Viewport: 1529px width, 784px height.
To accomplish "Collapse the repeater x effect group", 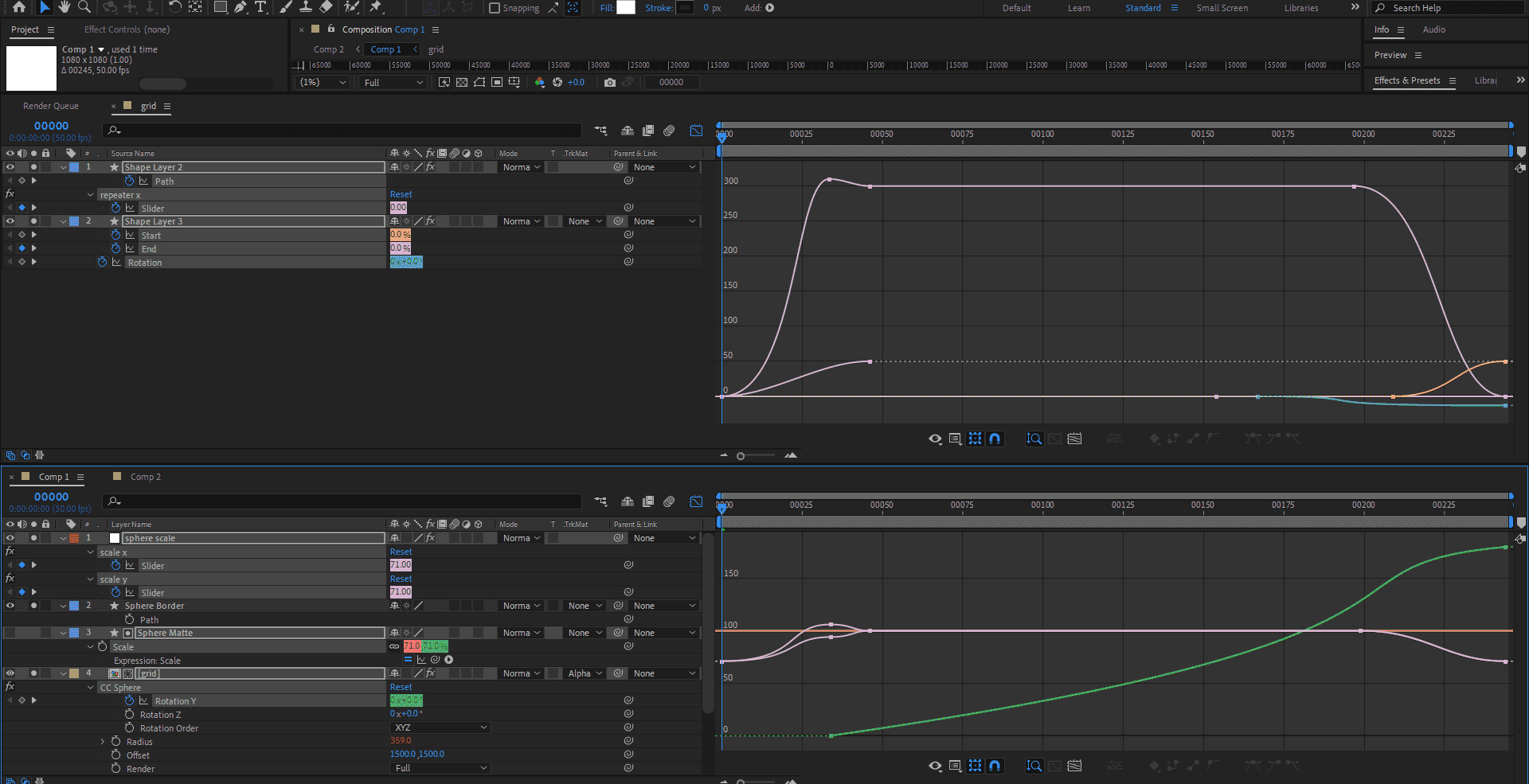I will coord(91,195).
